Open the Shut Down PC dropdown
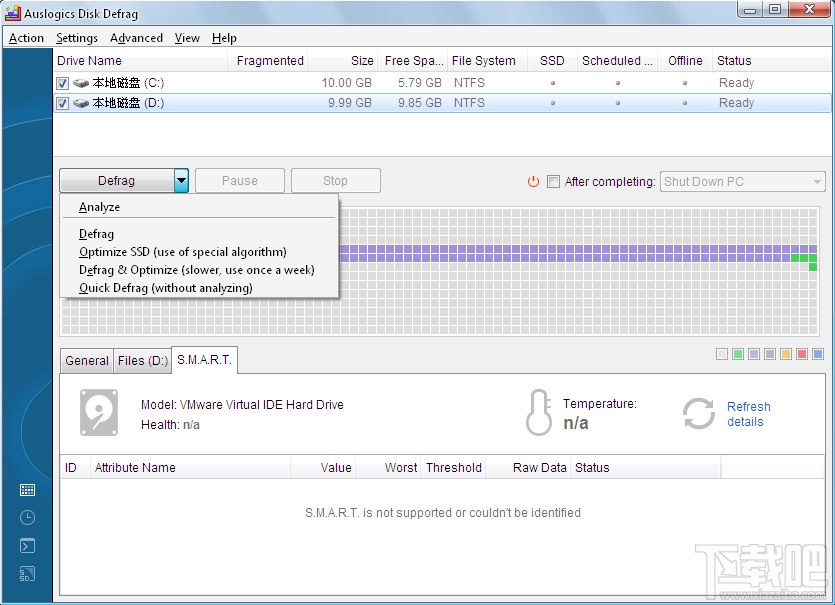The width and height of the screenshot is (835, 605). click(x=816, y=182)
